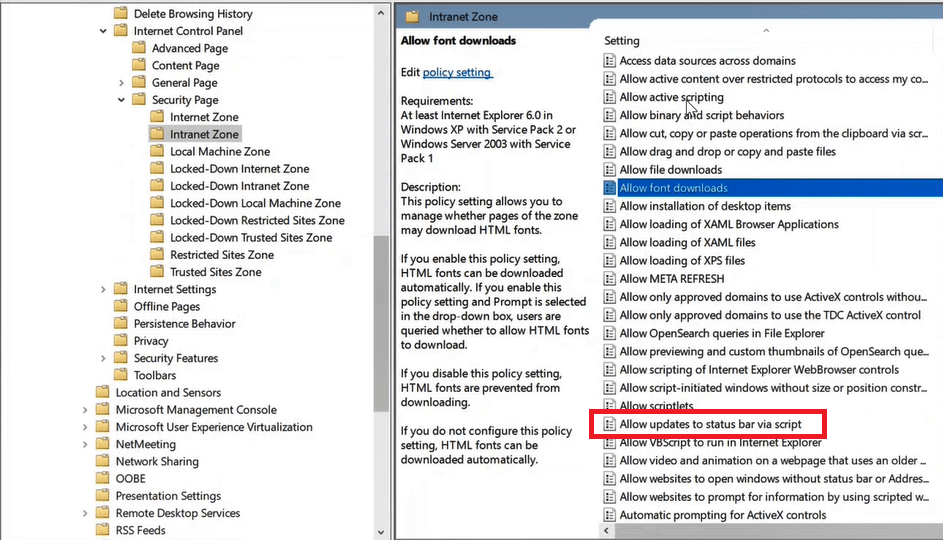The width and height of the screenshot is (943, 540).
Task: Click the policy icon beside Allow active scripting
Action: click(610, 97)
